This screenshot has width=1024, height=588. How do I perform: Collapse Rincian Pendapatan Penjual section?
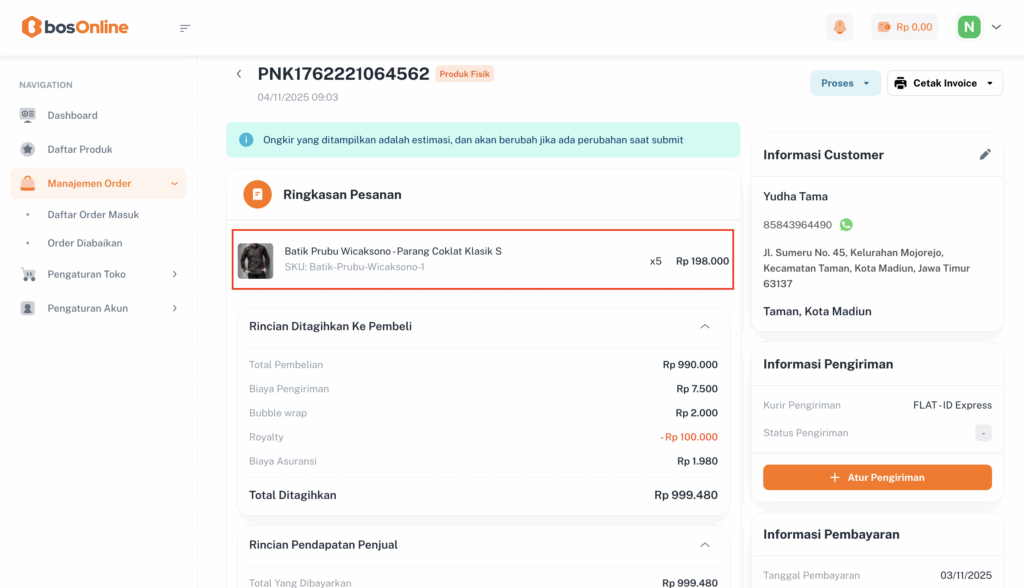705,545
